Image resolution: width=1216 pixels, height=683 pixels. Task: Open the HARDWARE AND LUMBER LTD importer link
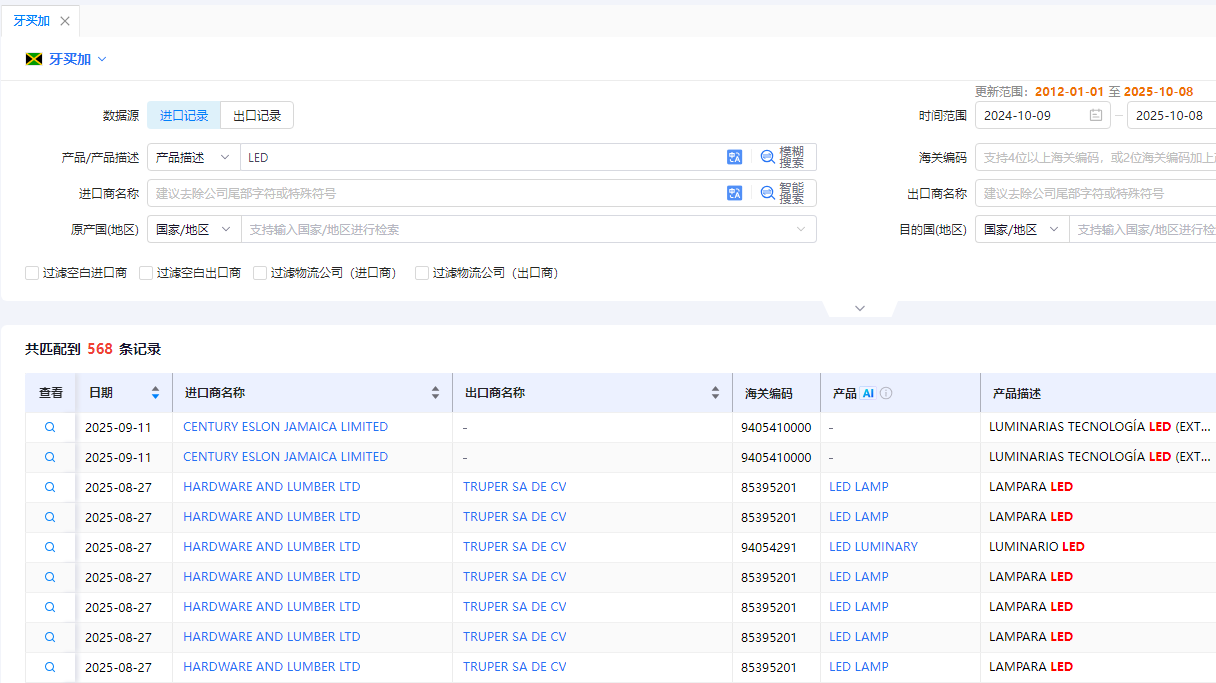point(271,486)
